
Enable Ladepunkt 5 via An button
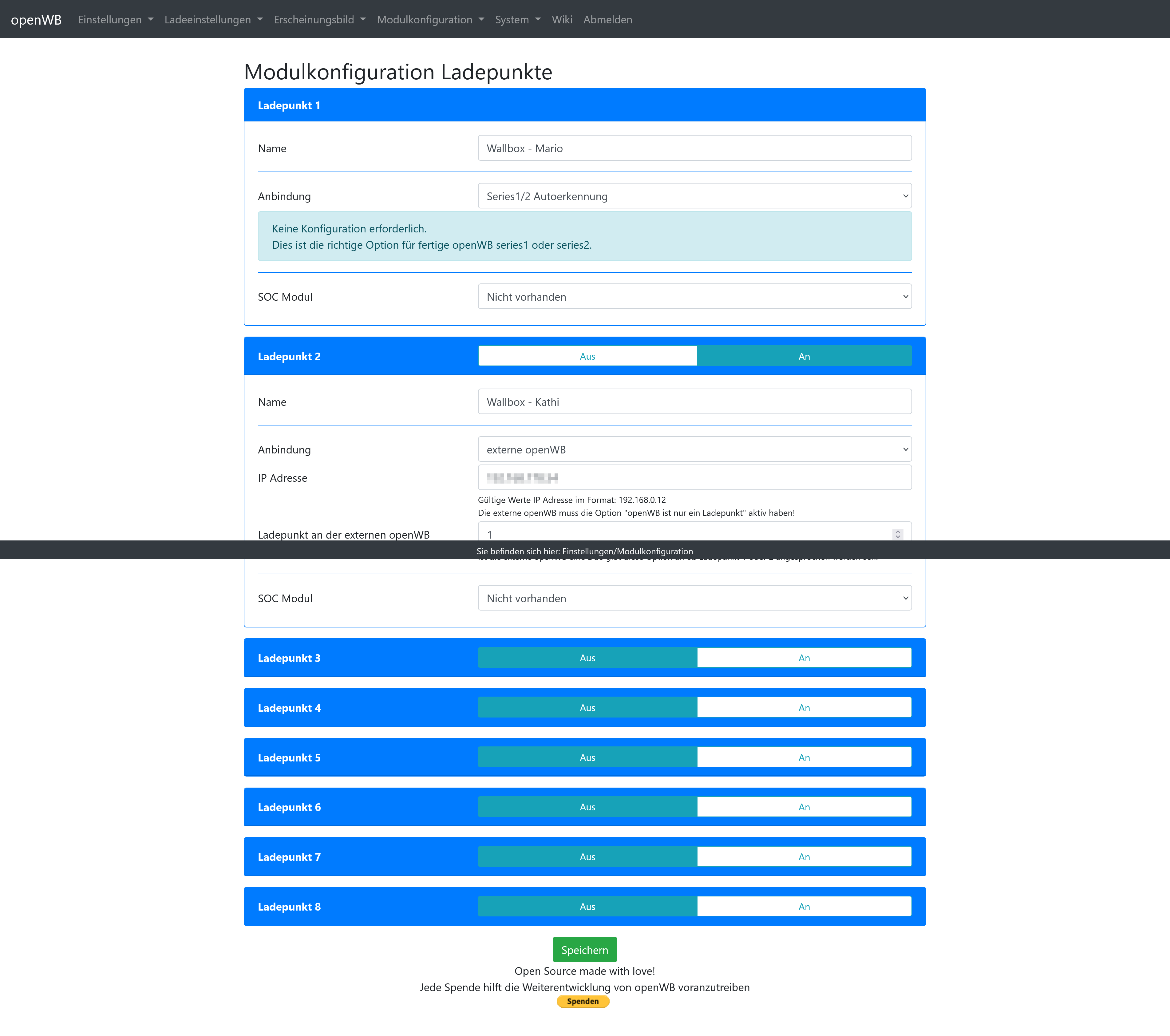(x=804, y=757)
